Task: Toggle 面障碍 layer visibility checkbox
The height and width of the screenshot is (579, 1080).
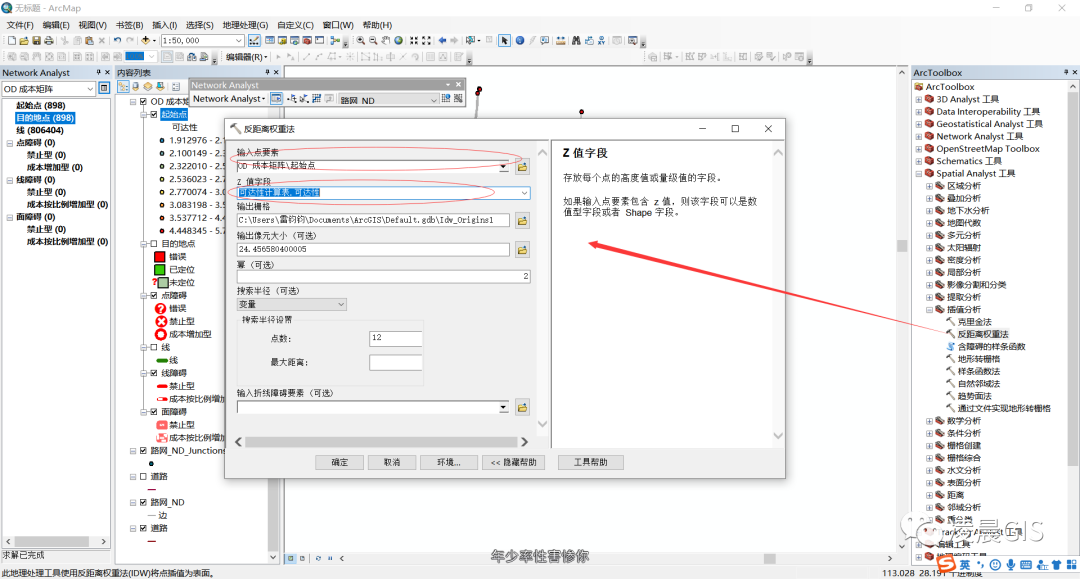Action: pyautogui.click(x=154, y=412)
